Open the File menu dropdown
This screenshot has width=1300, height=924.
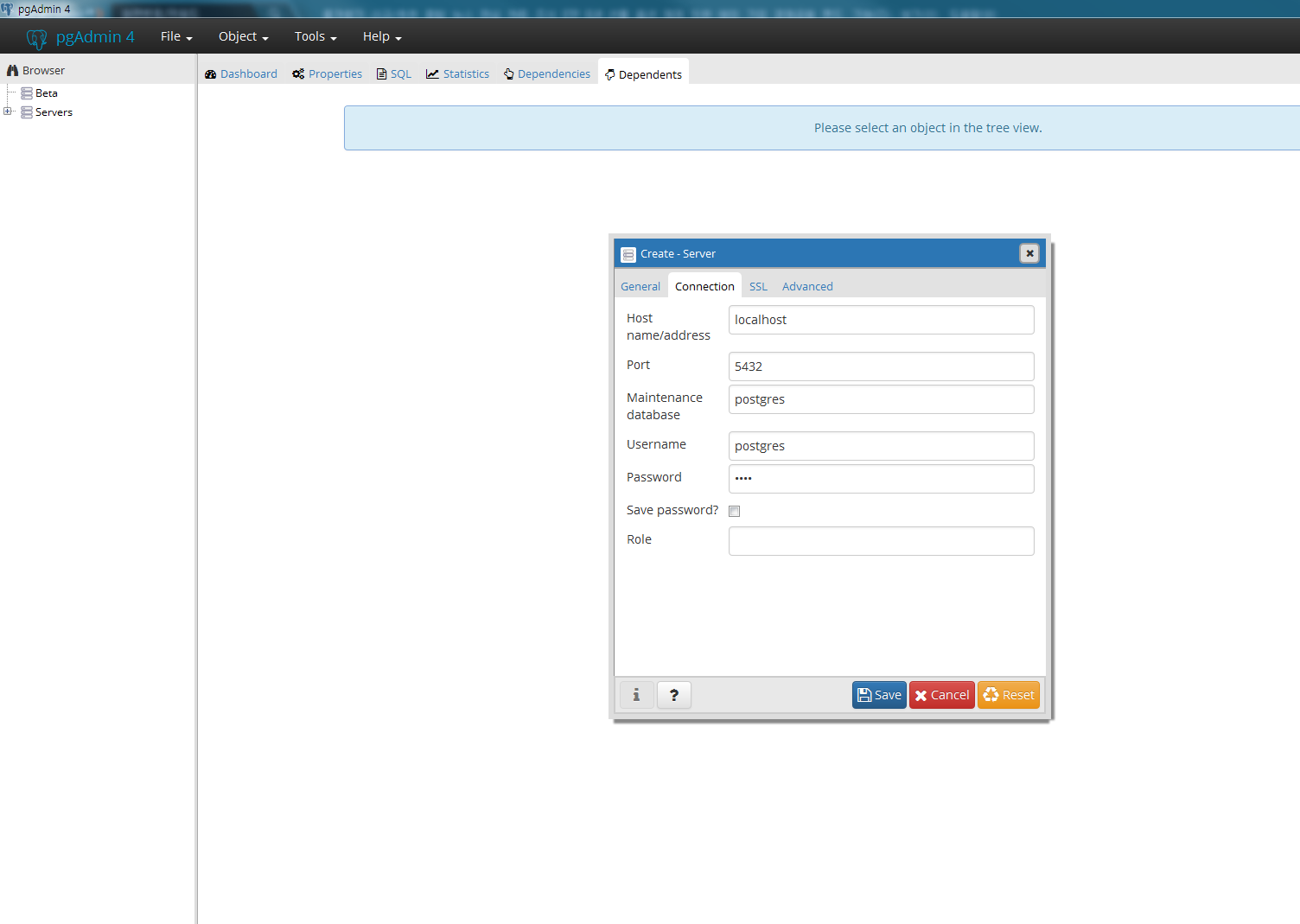coord(175,36)
